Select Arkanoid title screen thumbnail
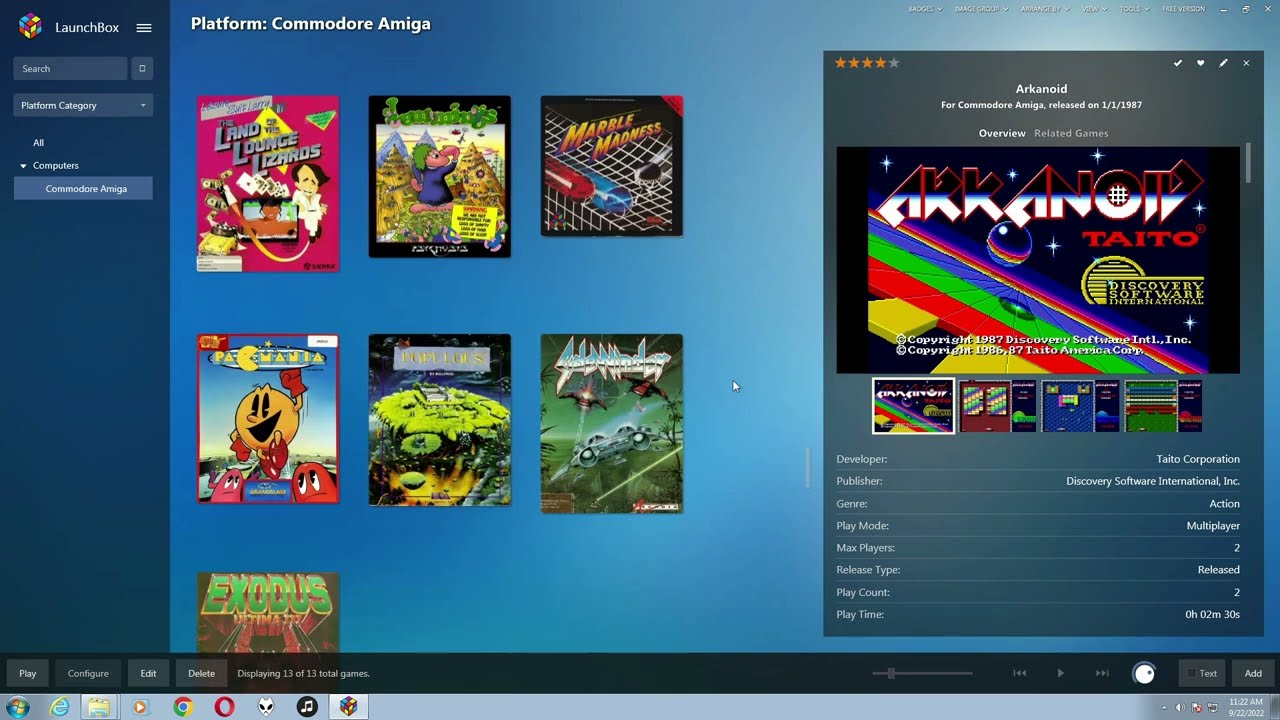The height and width of the screenshot is (720, 1280). click(x=914, y=406)
